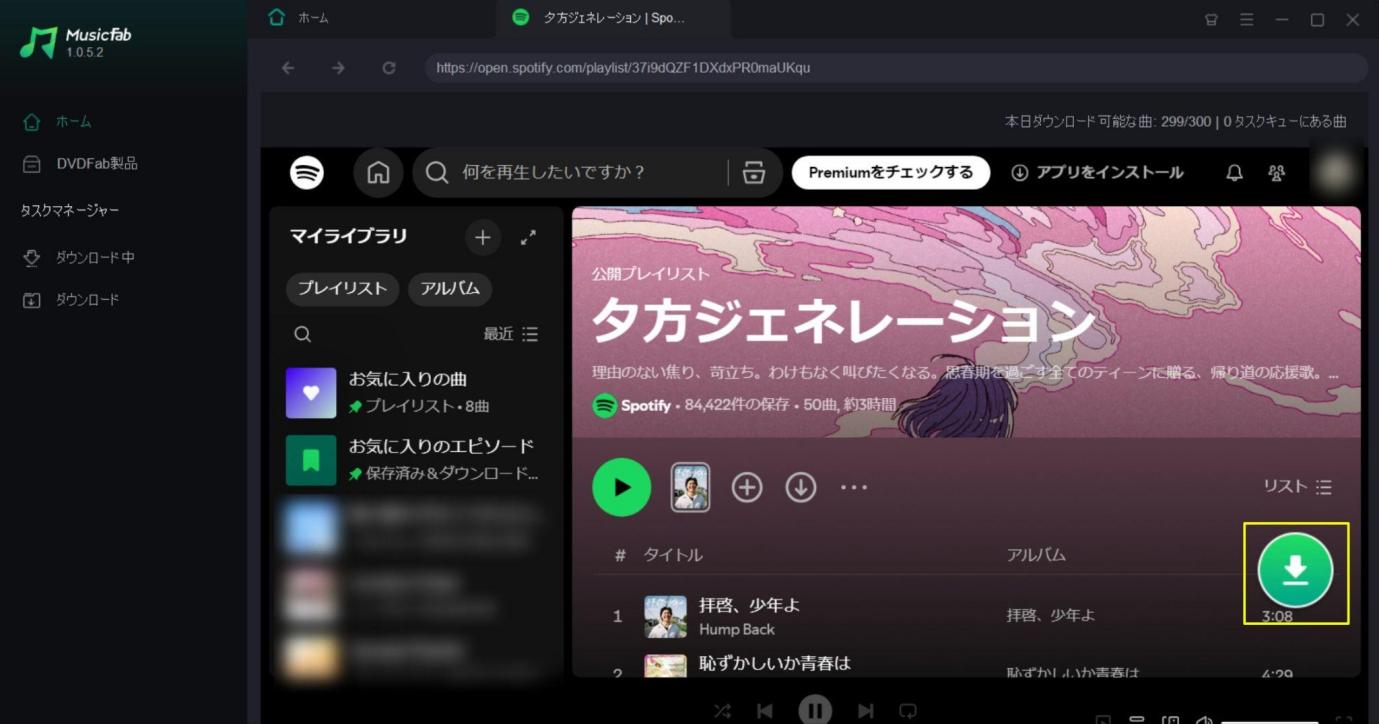Click the Spotify creator link under description
The height and width of the screenshot is (724, 1379).
click(646, 405)
